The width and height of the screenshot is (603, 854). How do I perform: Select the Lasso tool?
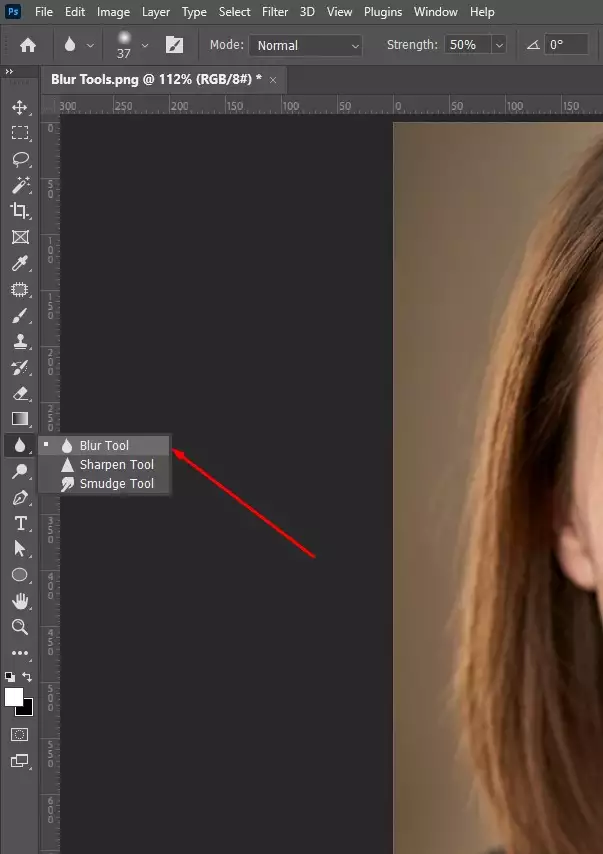click(20, 159)
